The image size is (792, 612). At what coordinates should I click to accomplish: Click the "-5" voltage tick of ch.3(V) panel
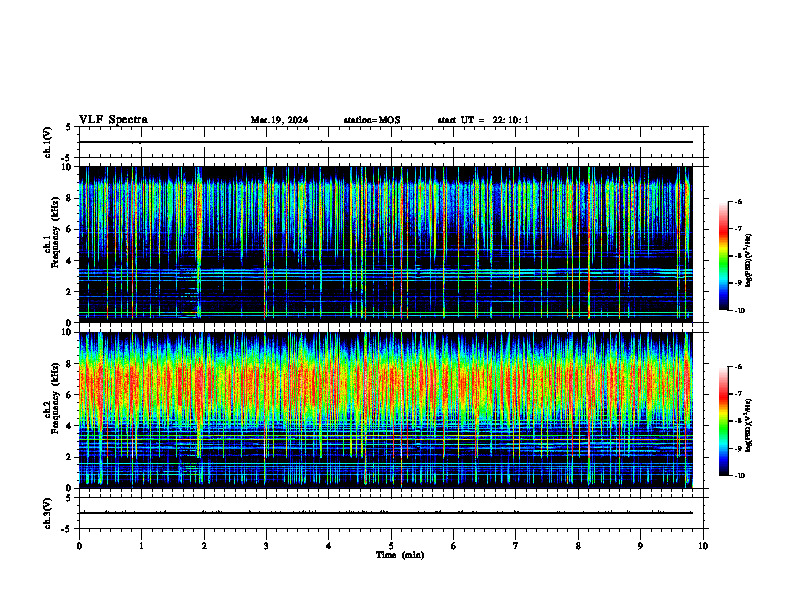[66, 529]
